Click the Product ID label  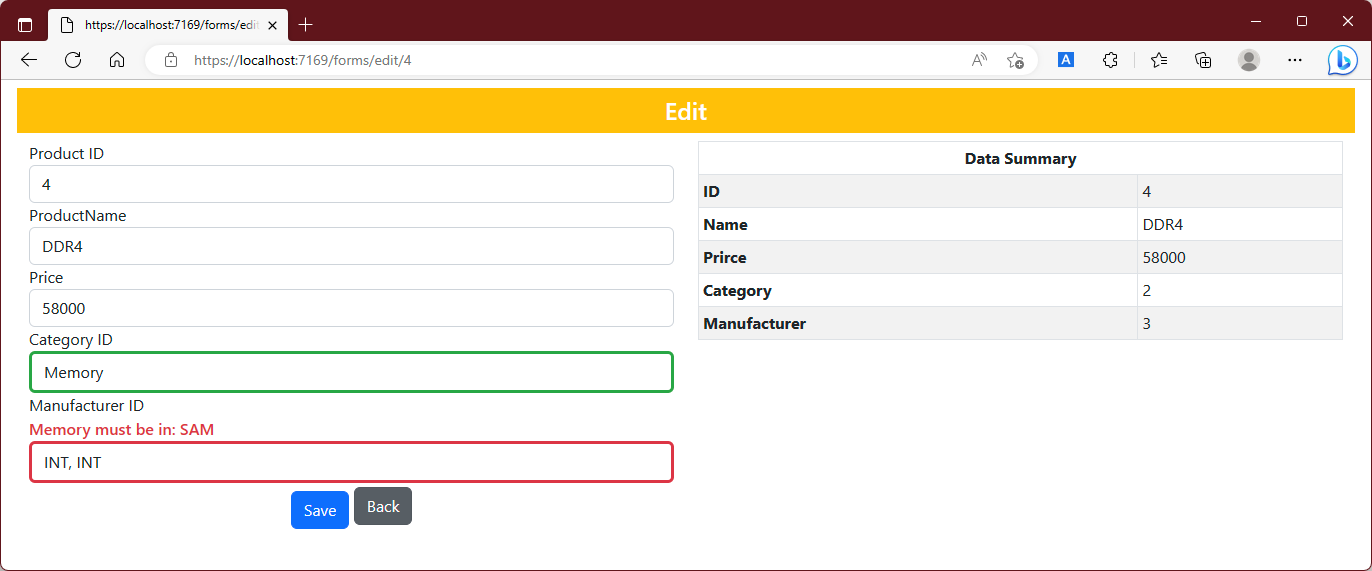click(67, 154)
